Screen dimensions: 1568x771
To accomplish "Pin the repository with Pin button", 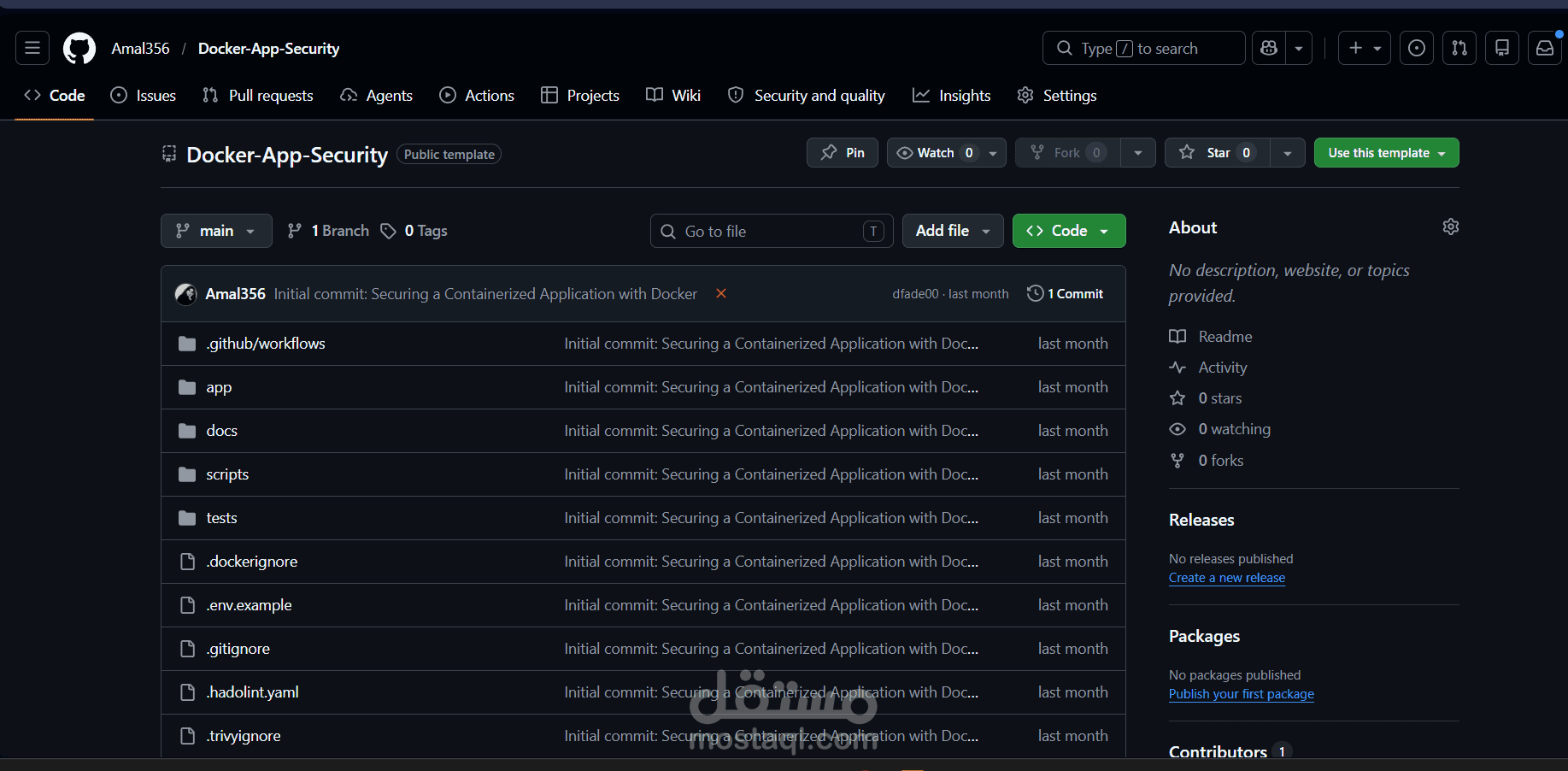I will click(x=843, y=153).
